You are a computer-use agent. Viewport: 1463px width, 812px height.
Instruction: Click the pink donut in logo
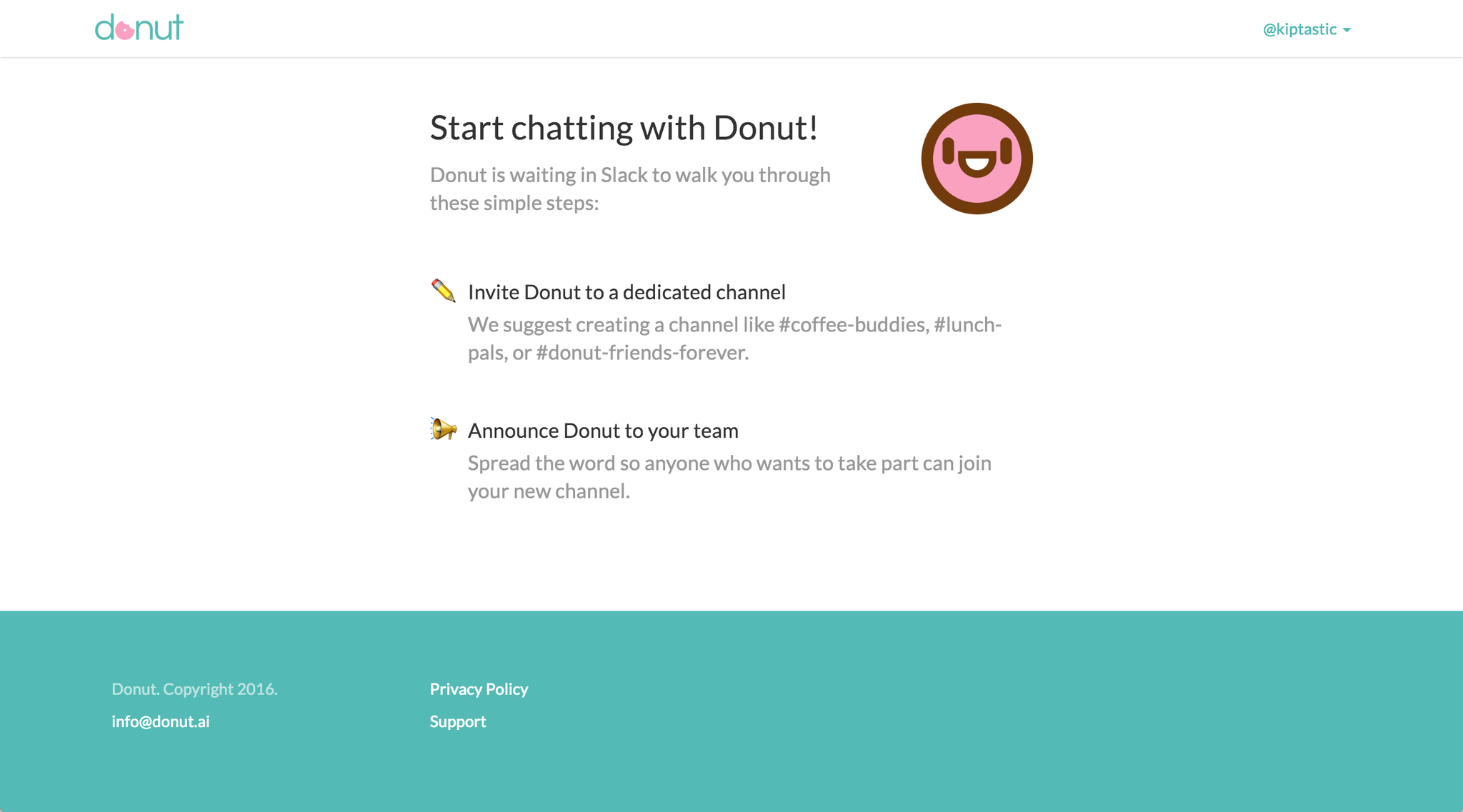coord(125,31)
